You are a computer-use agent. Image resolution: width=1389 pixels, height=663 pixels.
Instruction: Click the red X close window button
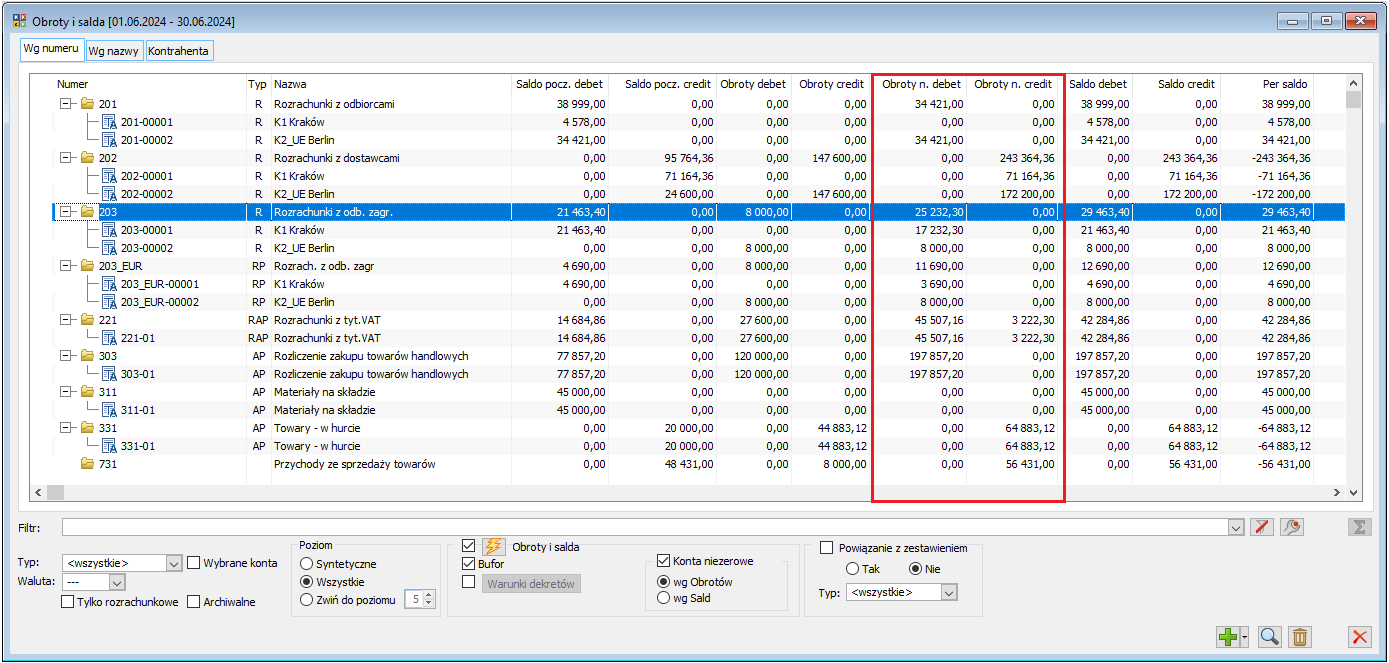point(1359,636)
